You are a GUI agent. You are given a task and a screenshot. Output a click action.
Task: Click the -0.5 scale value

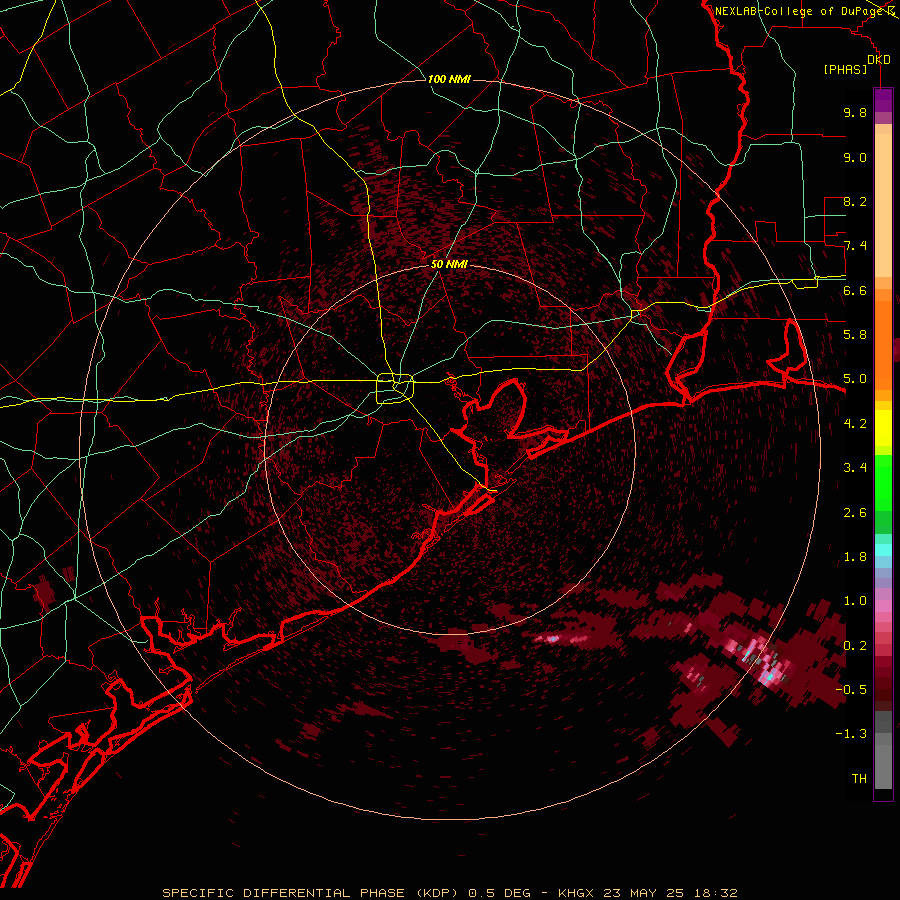click(x=851, y=689)
